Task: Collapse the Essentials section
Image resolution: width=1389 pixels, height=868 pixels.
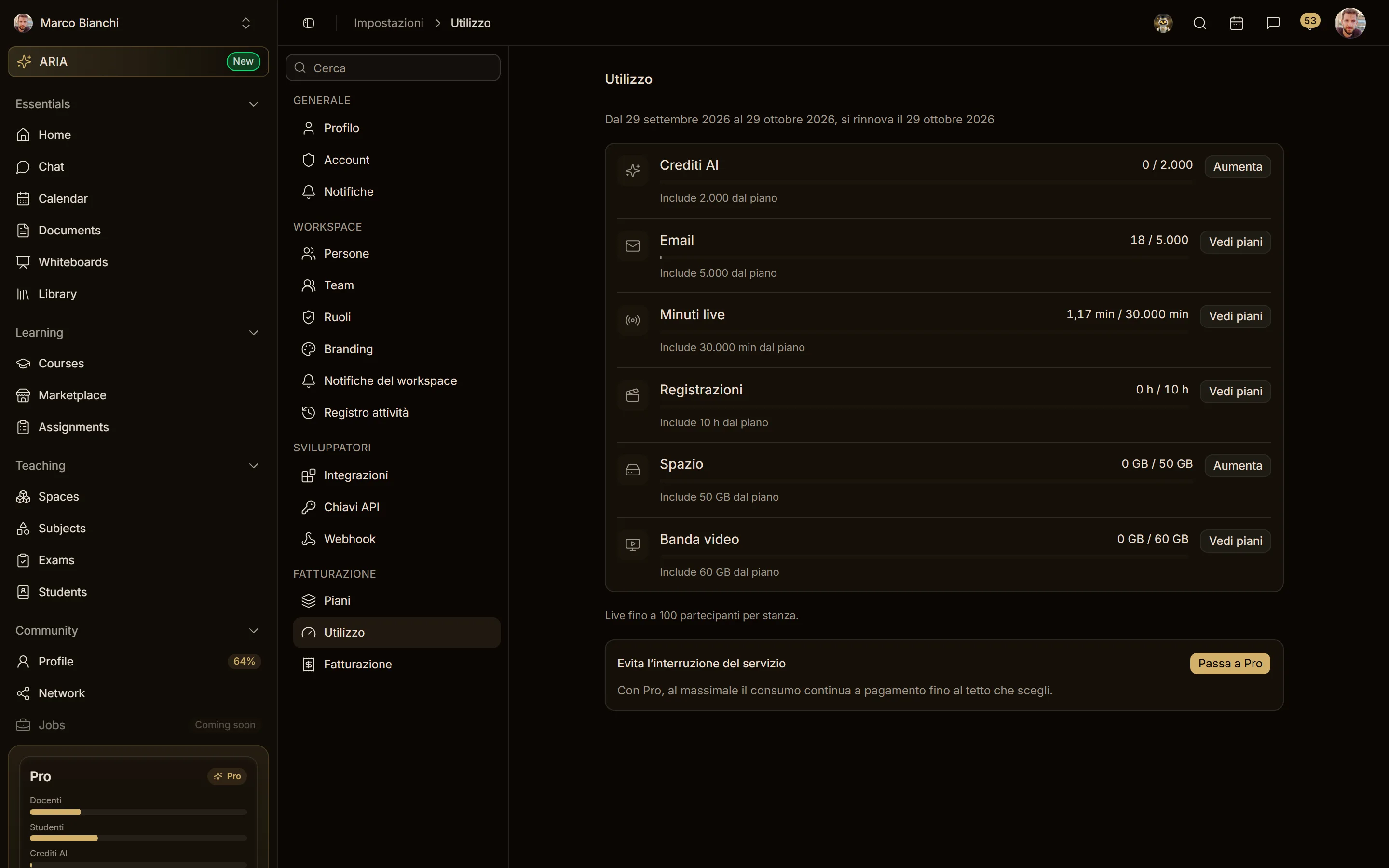Action: point(253,104)
